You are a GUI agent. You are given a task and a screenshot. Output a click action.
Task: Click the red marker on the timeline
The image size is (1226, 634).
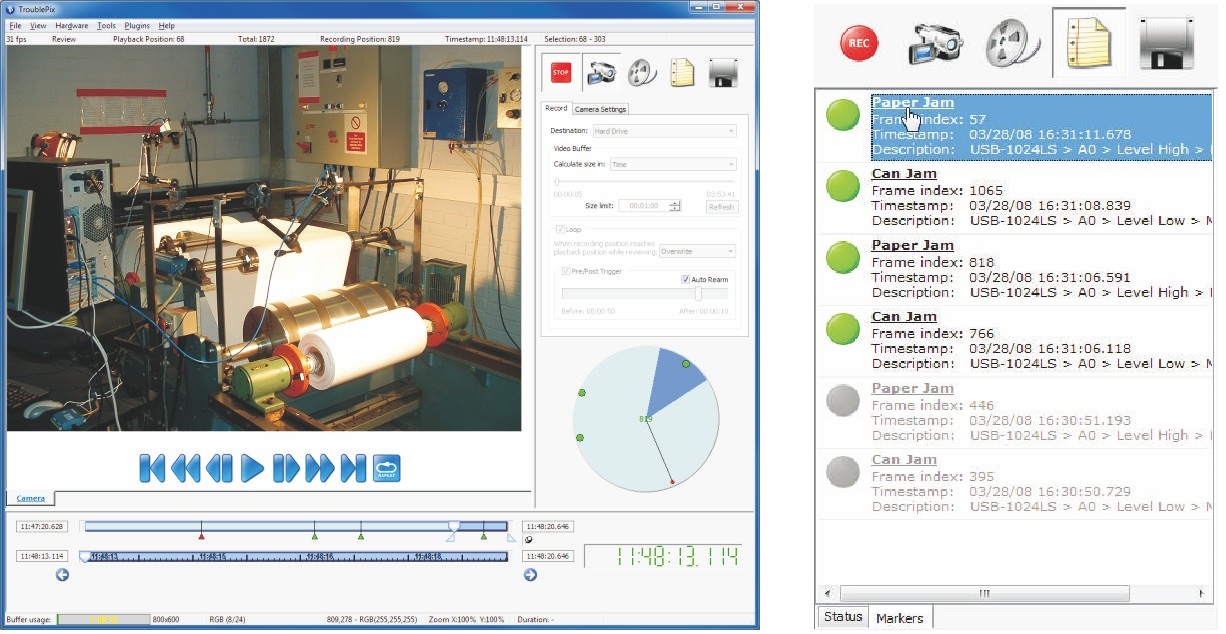click(x=201, y=524)
